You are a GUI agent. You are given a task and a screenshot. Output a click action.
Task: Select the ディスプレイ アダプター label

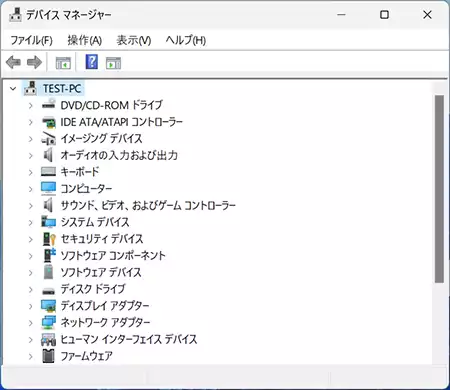[105, 305]
